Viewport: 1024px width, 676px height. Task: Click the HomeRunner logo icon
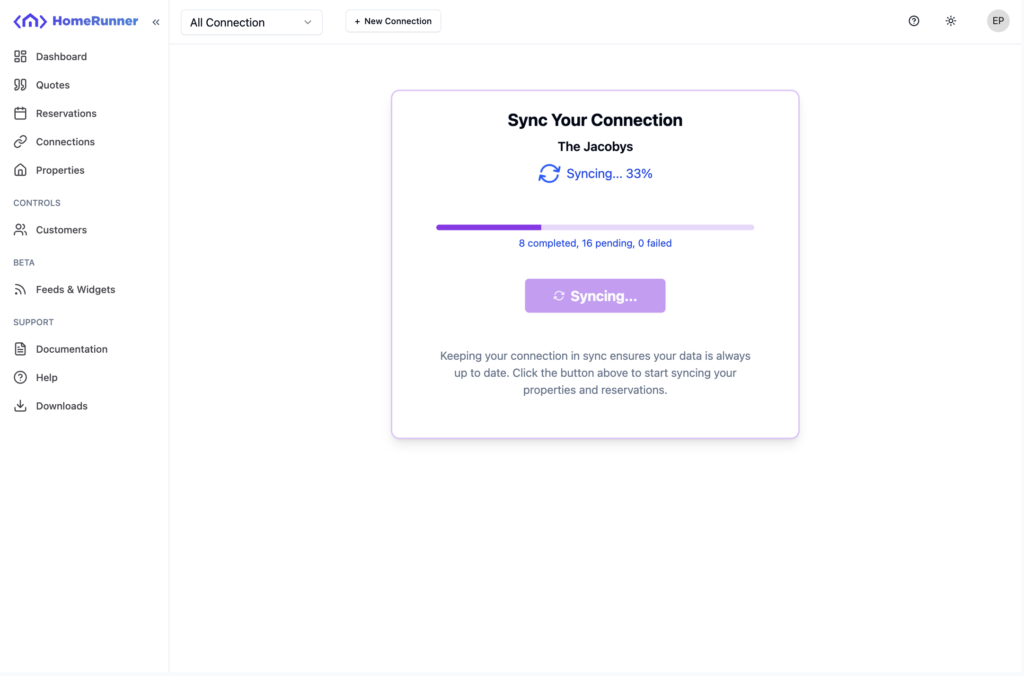click(30, 21)
